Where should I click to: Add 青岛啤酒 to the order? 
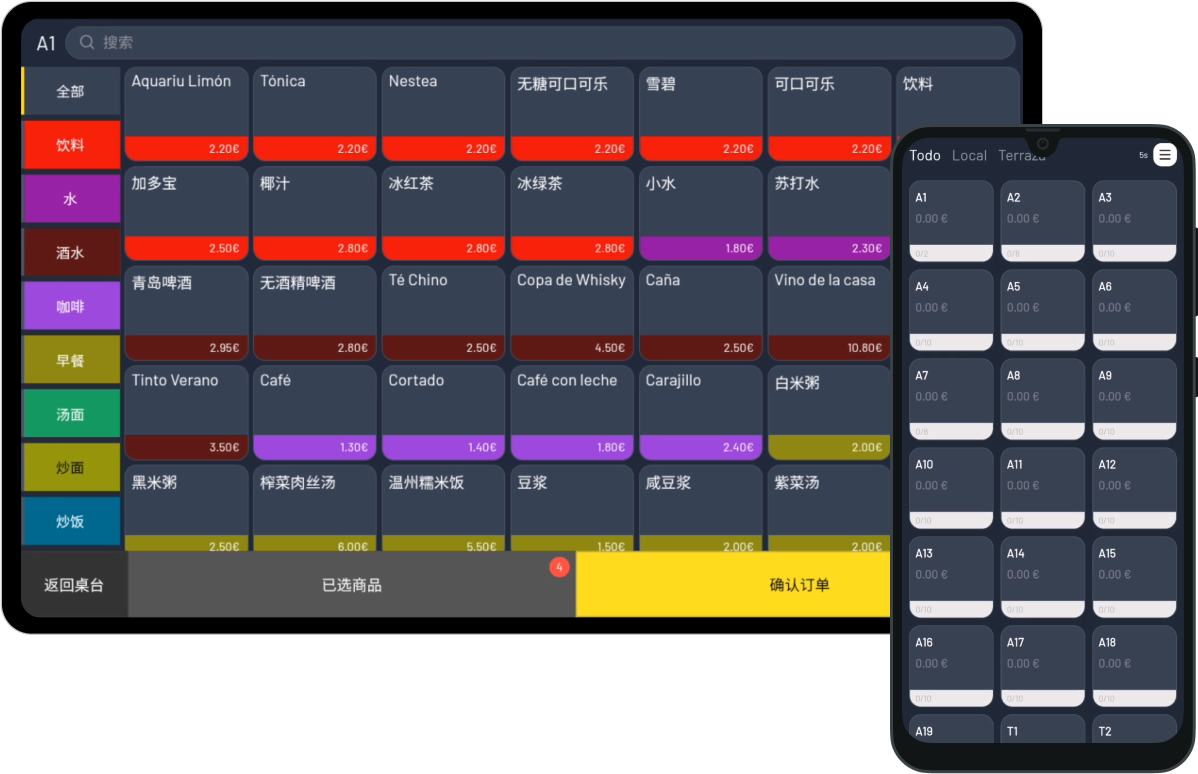(x=186, y=312)
